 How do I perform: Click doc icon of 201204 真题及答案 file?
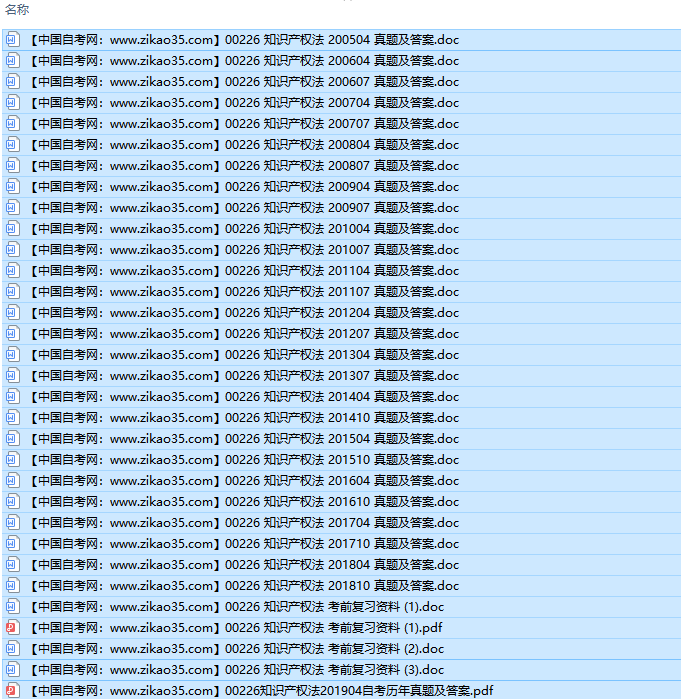[12, 312]
